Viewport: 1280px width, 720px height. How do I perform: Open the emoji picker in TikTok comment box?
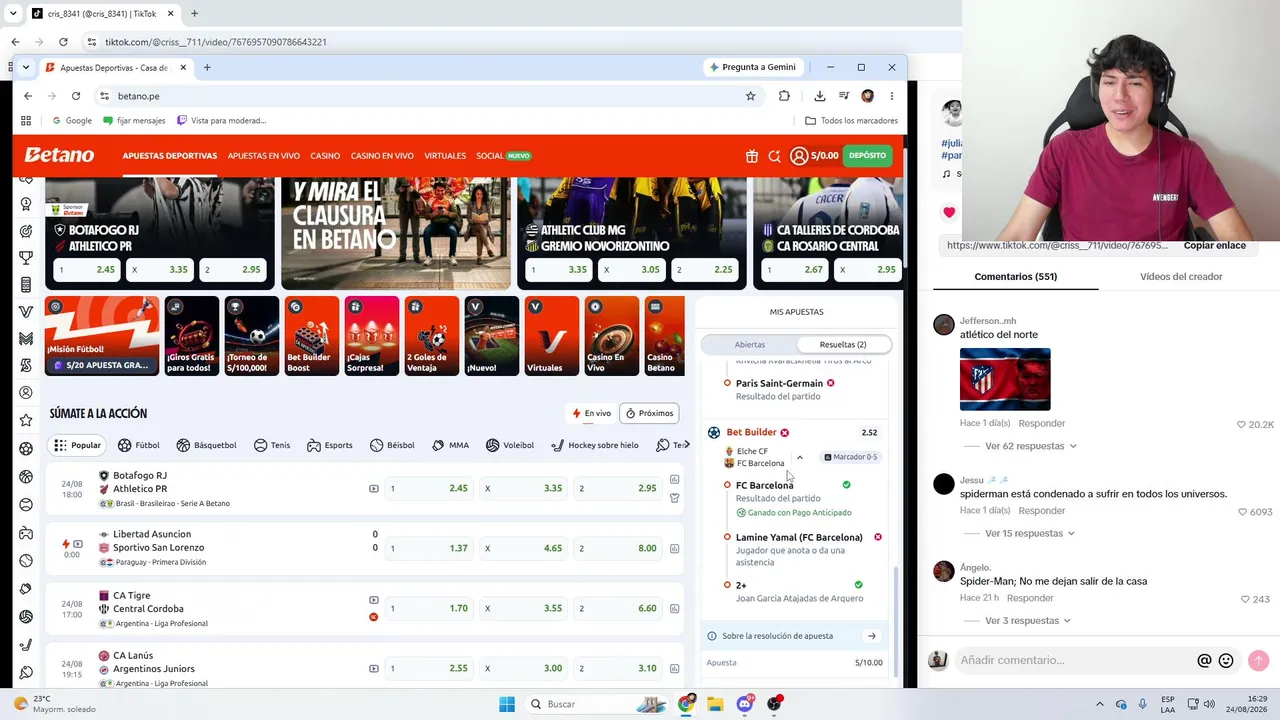point(1226,661)
